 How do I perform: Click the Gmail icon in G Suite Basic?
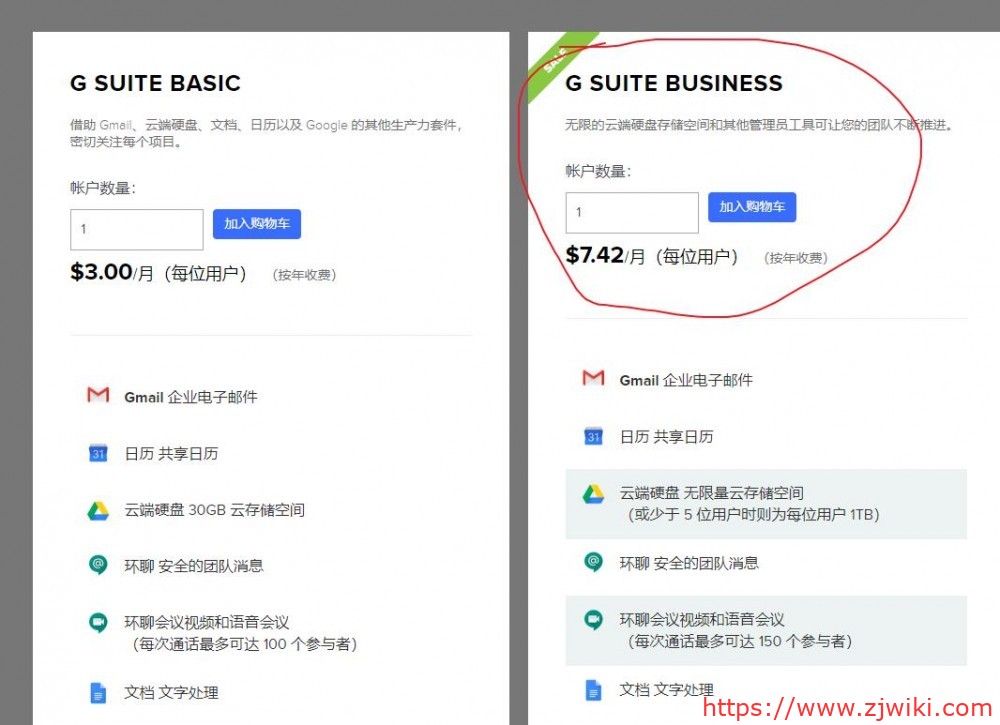click(x=98, y=396)
